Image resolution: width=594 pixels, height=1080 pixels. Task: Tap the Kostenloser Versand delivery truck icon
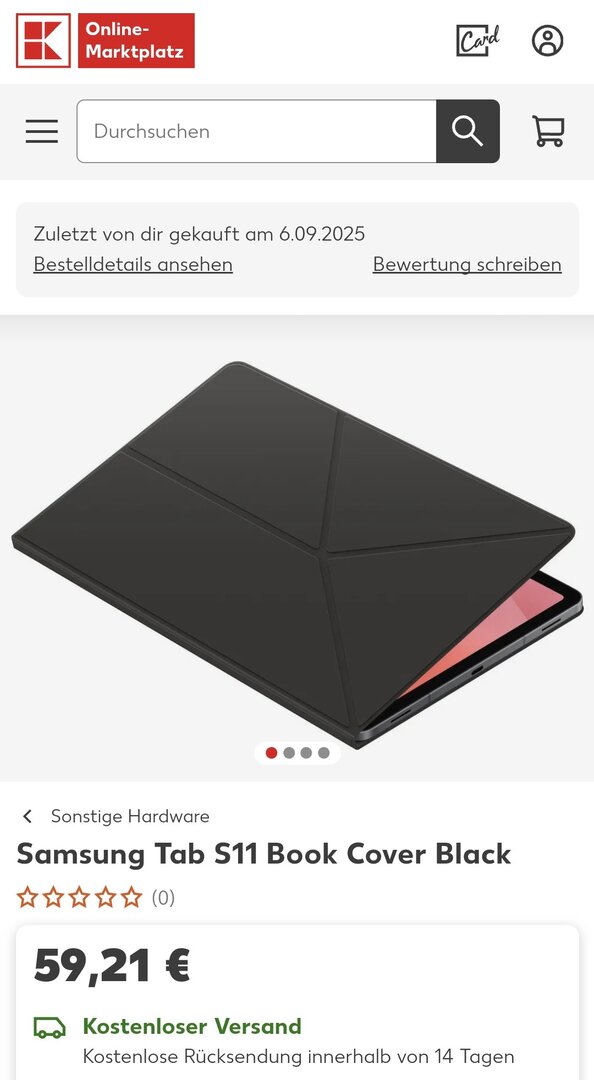tap(50, 1027)
